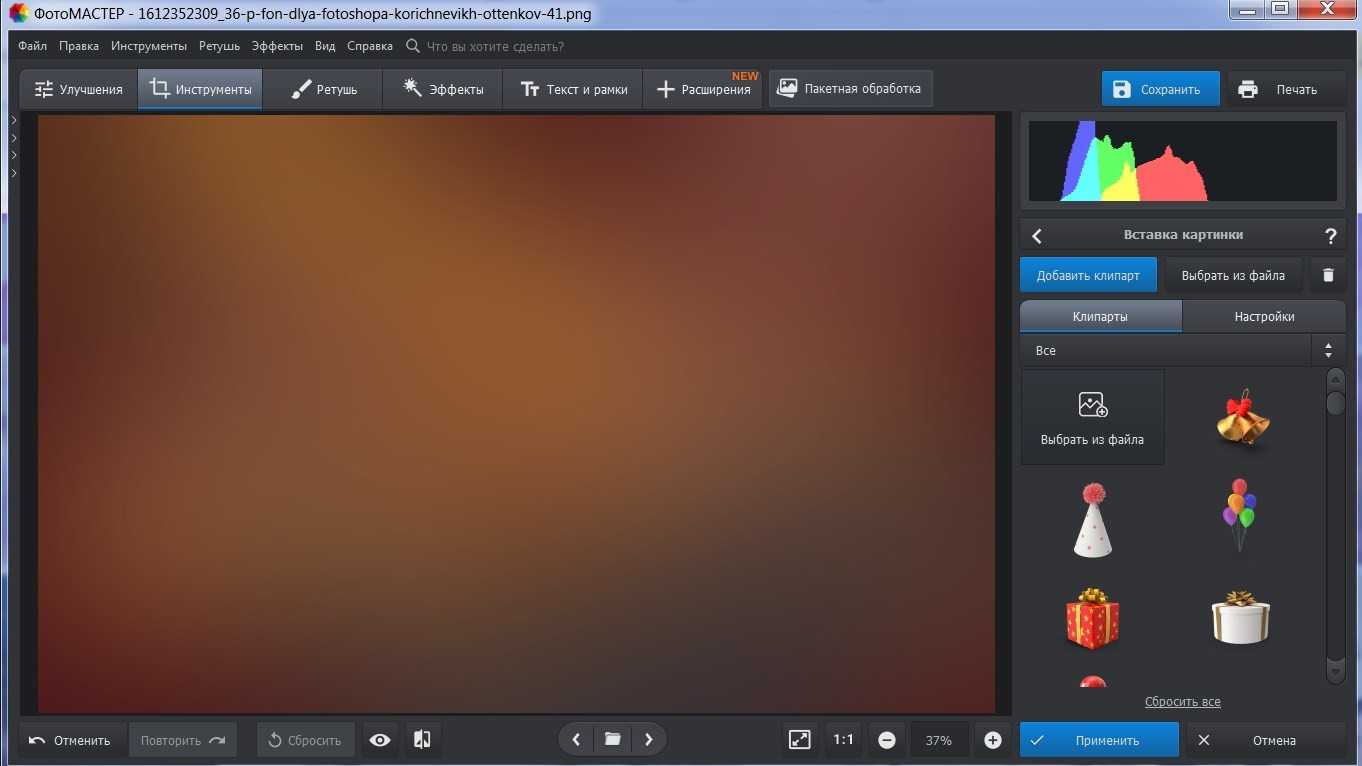Zoom in with the plus icon
This screenshot has height=766, width=1362.
pos(992,740)
